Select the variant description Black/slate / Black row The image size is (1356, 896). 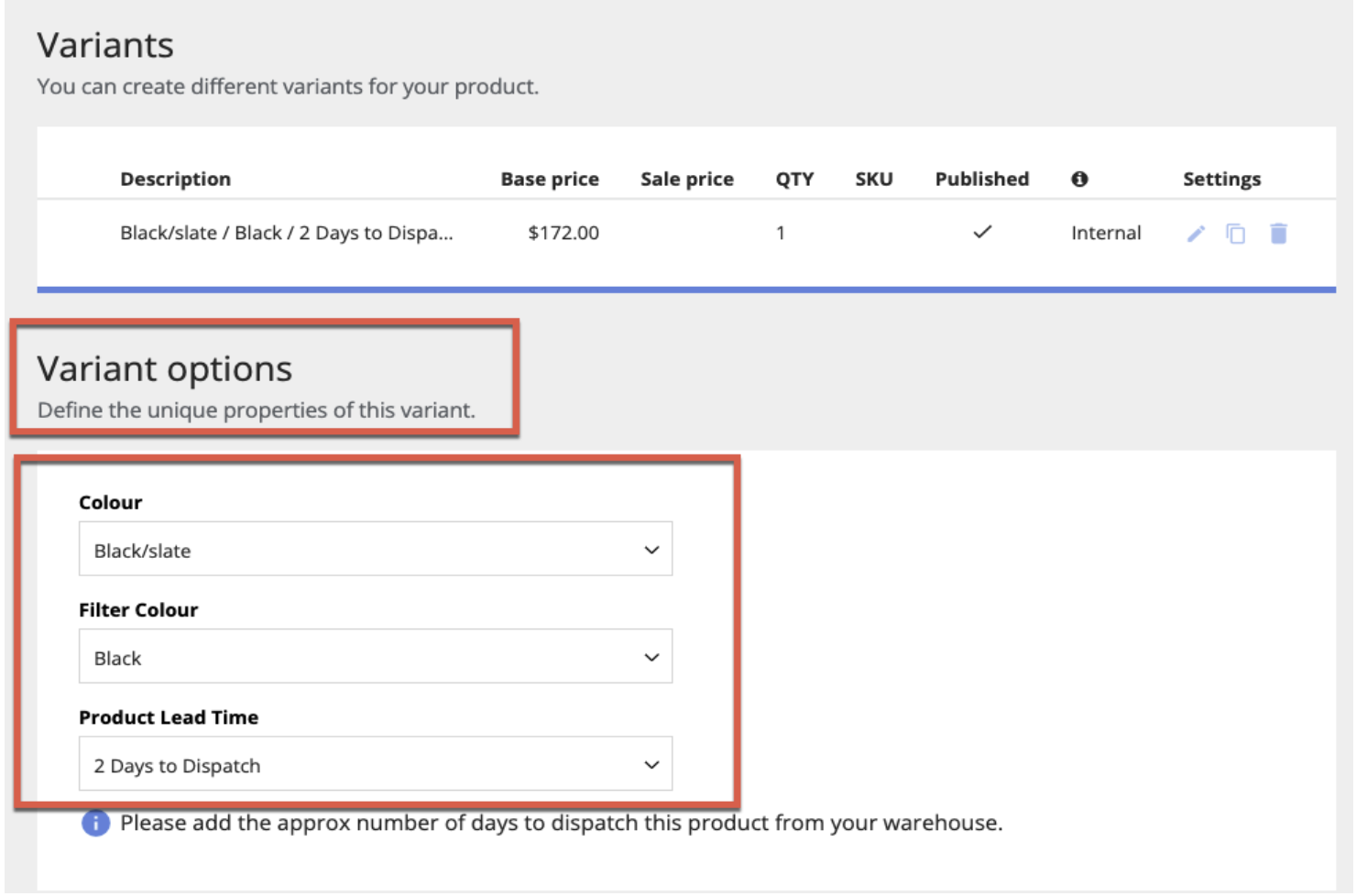(x=287, y=233)
